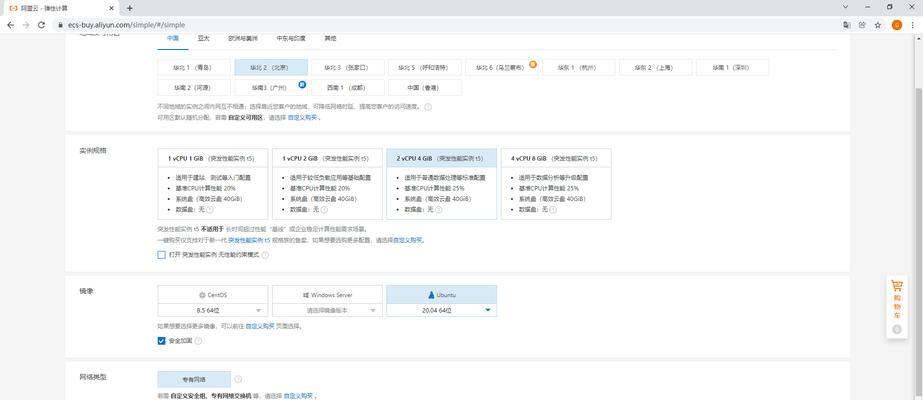Select region 中国 (香港)

[424, 87]
